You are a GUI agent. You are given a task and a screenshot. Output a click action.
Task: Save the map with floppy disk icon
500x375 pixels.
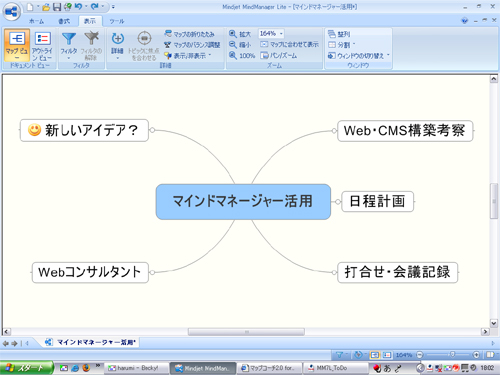57,7
